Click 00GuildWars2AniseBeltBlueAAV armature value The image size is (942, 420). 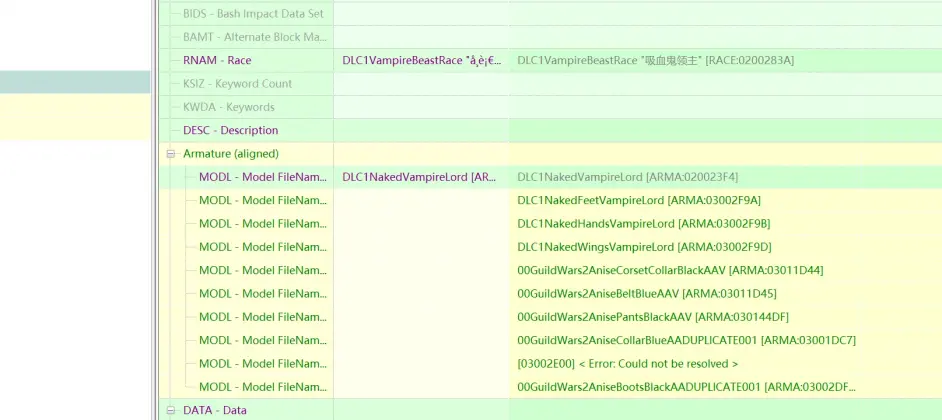[x=646, y=294]
